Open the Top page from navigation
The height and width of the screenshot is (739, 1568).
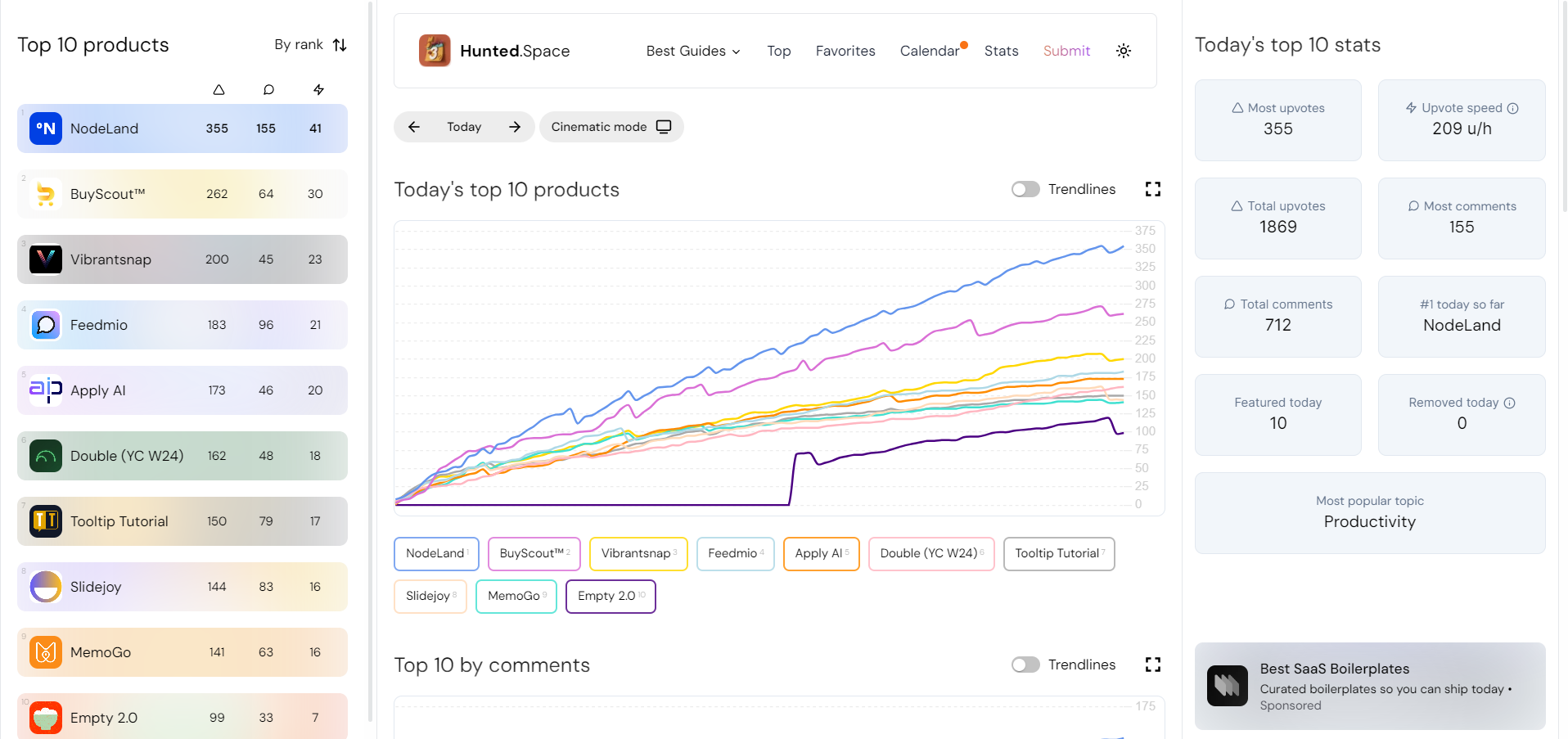(x=779, y=51)
